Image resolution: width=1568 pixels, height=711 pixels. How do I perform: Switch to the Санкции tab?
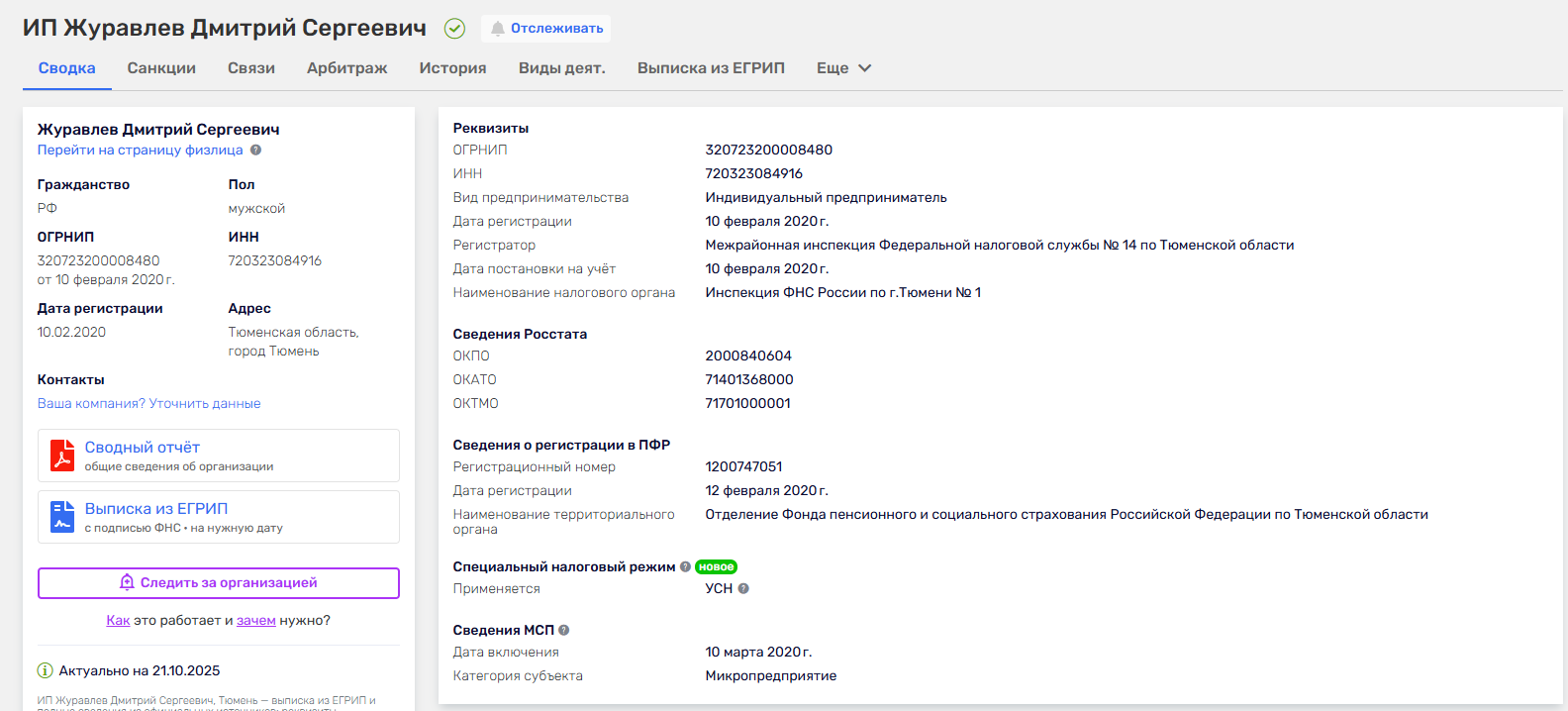click(161, 68)
